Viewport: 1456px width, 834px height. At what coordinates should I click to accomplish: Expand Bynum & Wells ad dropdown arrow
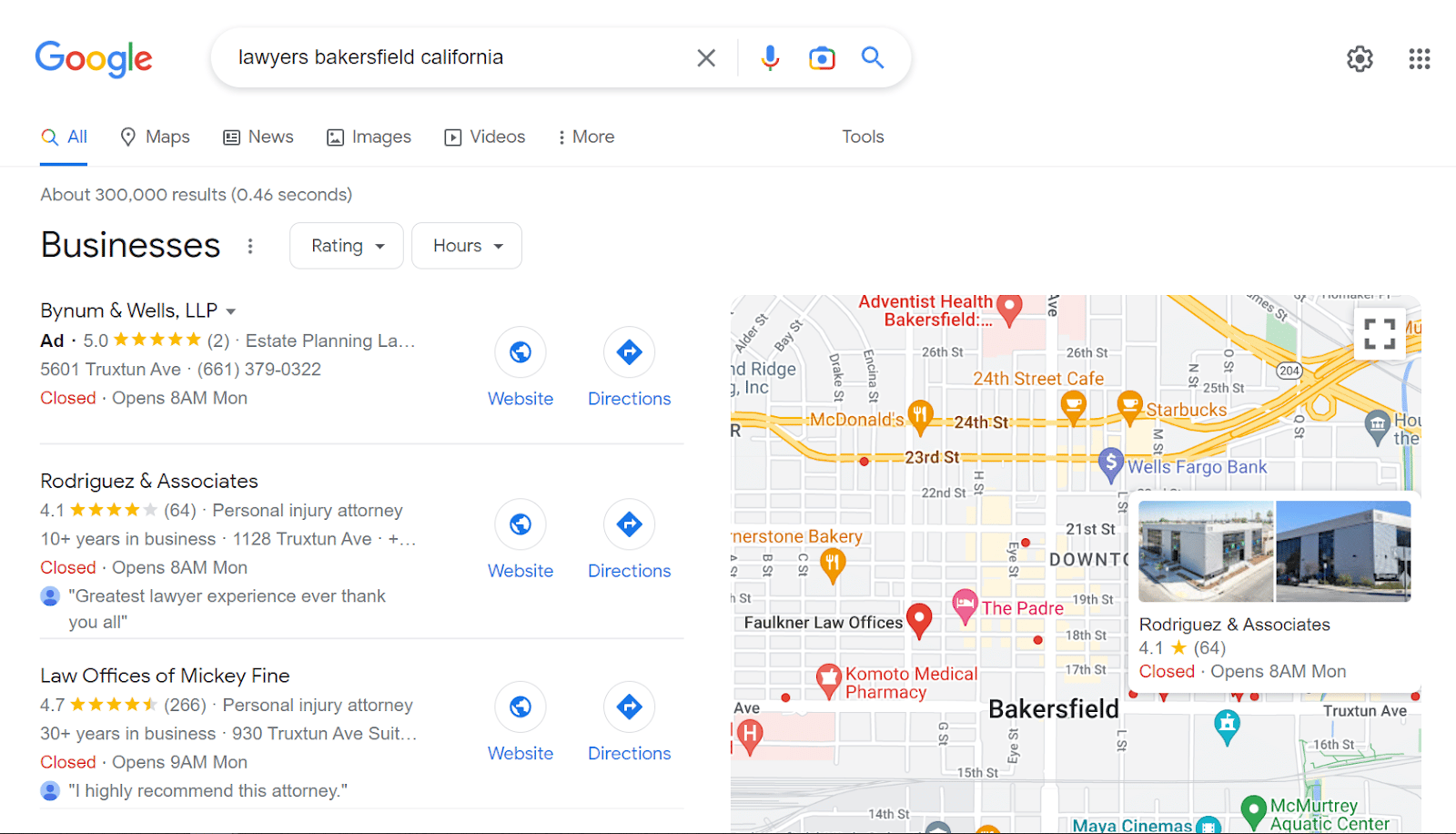[x=231, y=312]
